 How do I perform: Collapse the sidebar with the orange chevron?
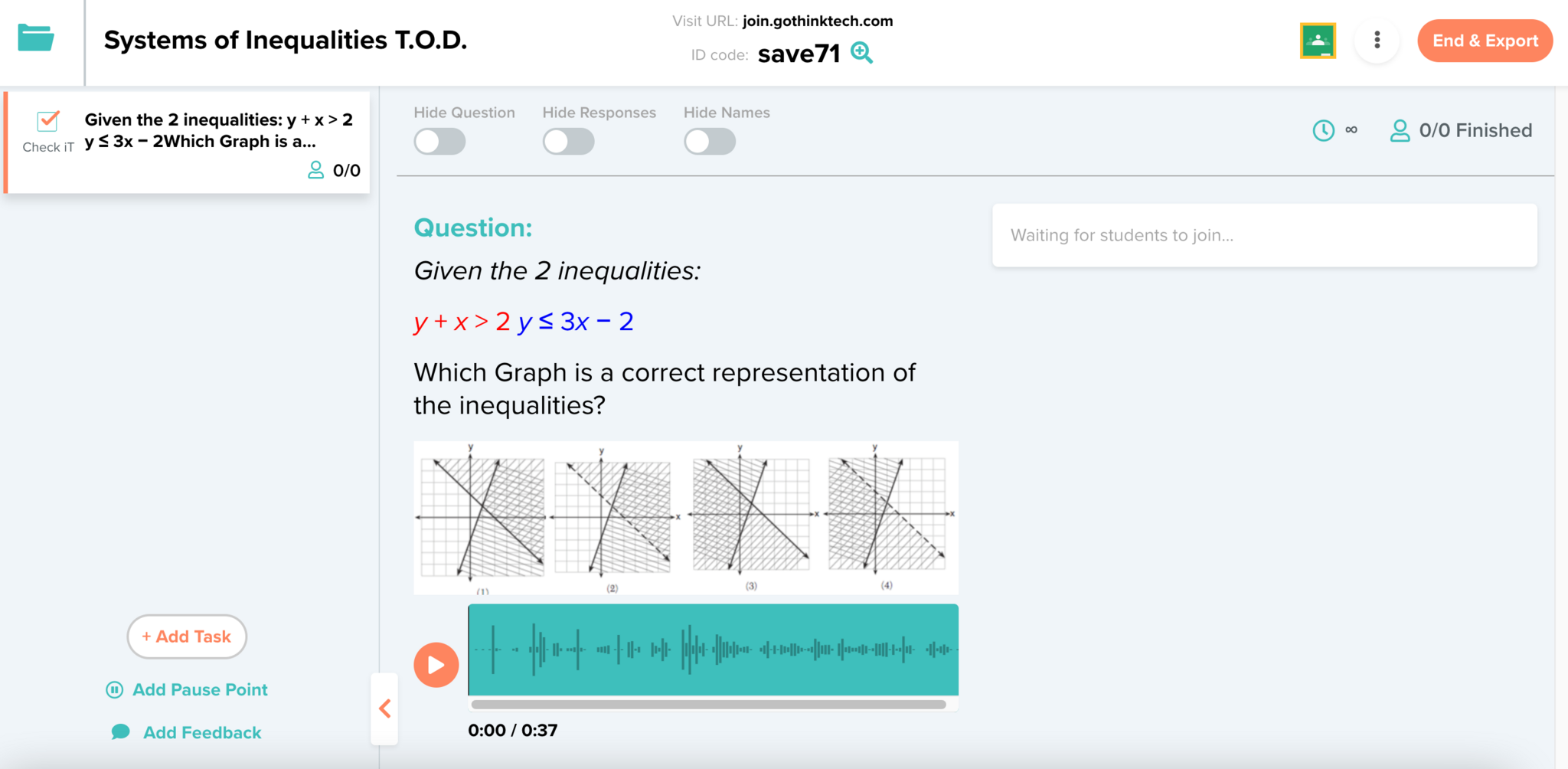385,708
